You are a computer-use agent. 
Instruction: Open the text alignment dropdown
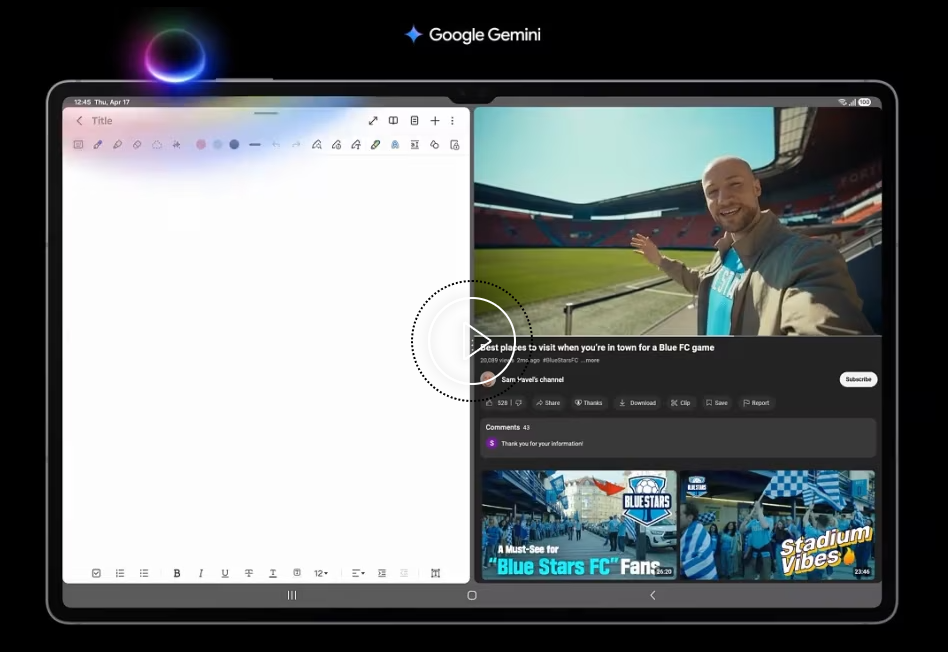pos(358,573)
